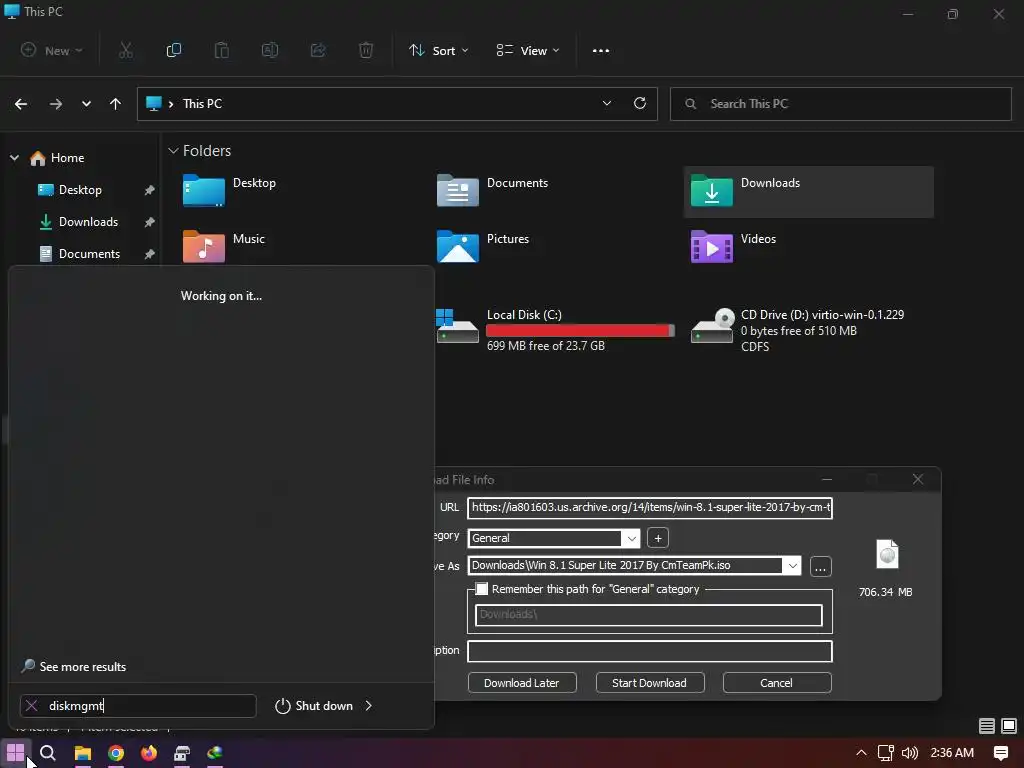Collapse the Home tree node

(x=14, y=158)
